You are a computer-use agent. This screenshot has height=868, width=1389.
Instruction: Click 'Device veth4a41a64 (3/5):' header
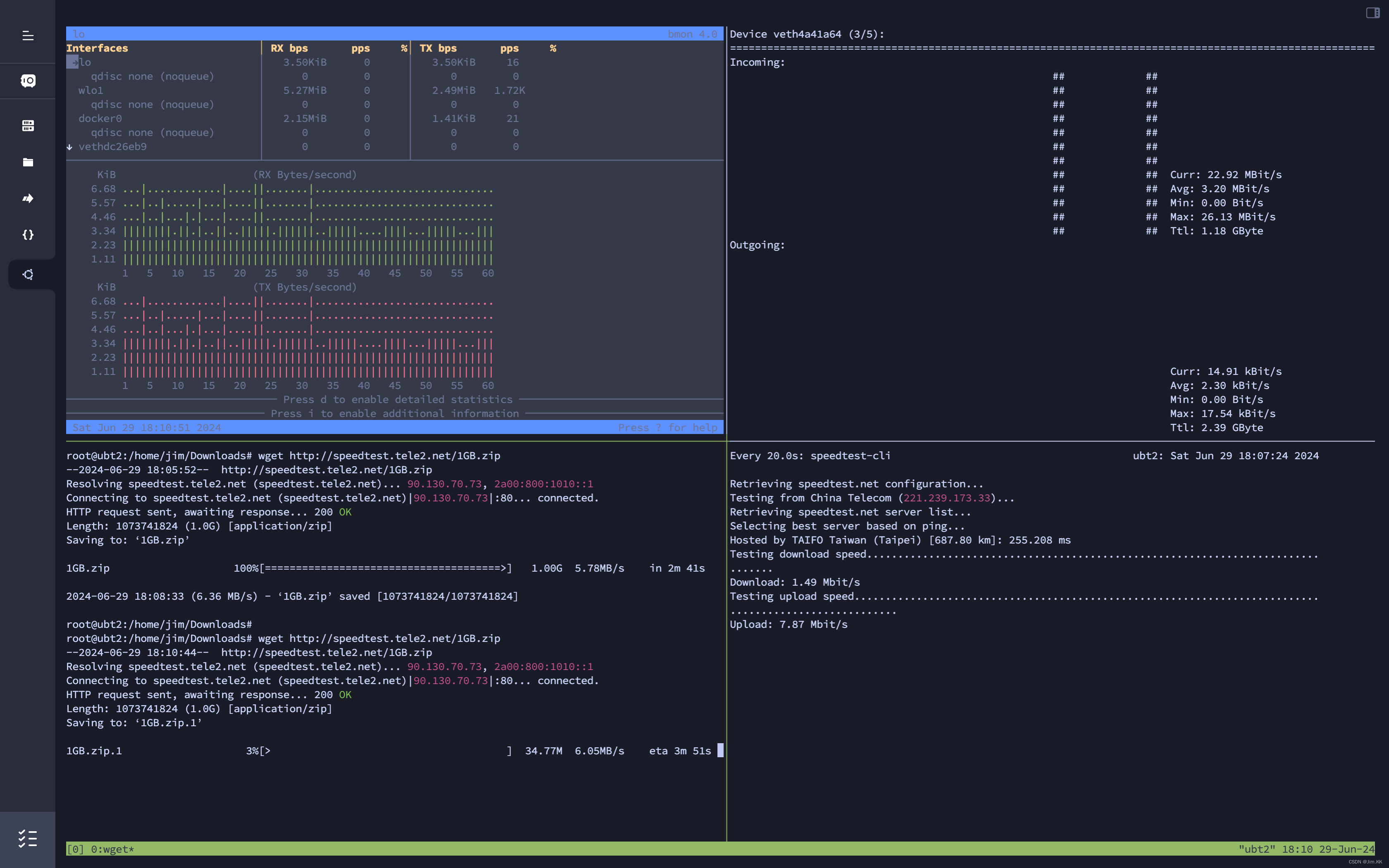[x=807, y=34]
